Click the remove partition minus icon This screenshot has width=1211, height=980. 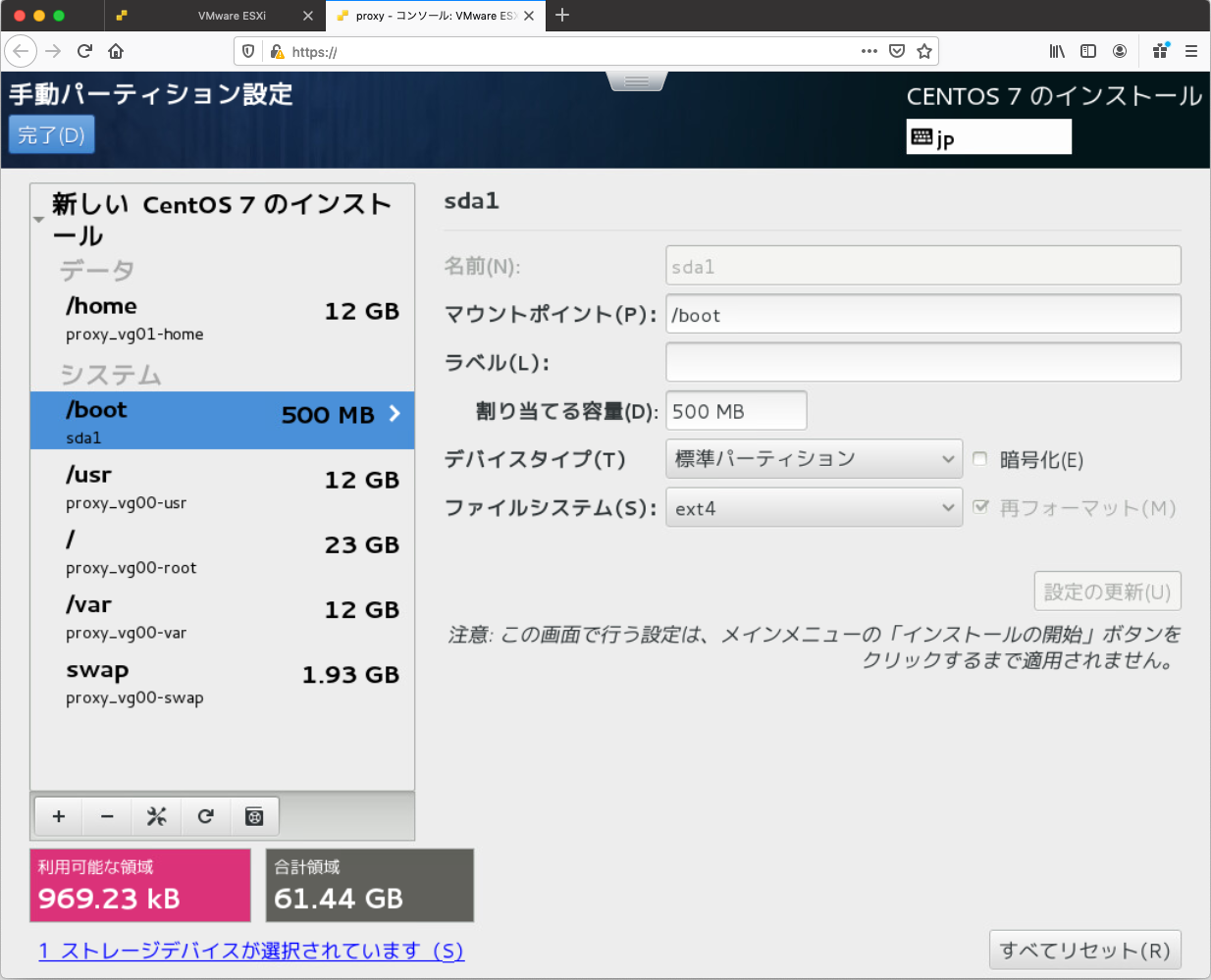tap(107, 816)
